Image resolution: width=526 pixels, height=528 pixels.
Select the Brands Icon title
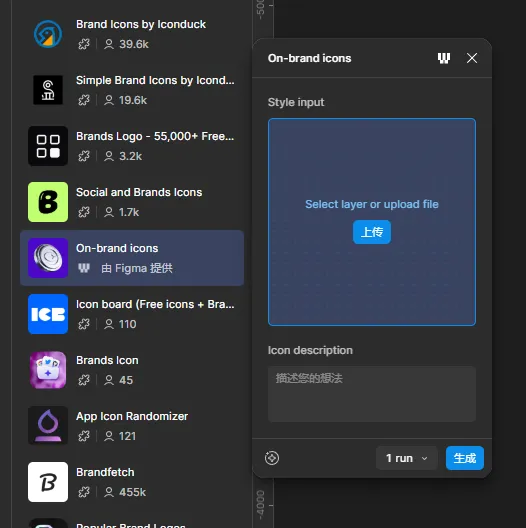(107, 360)
